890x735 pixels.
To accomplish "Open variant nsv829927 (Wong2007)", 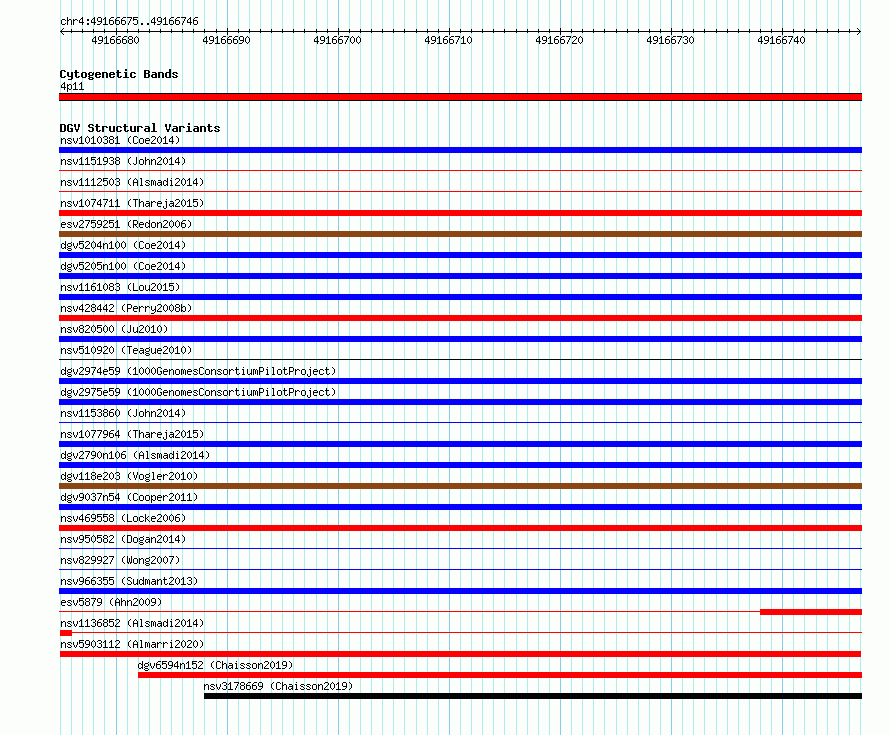I will point(120,560).
